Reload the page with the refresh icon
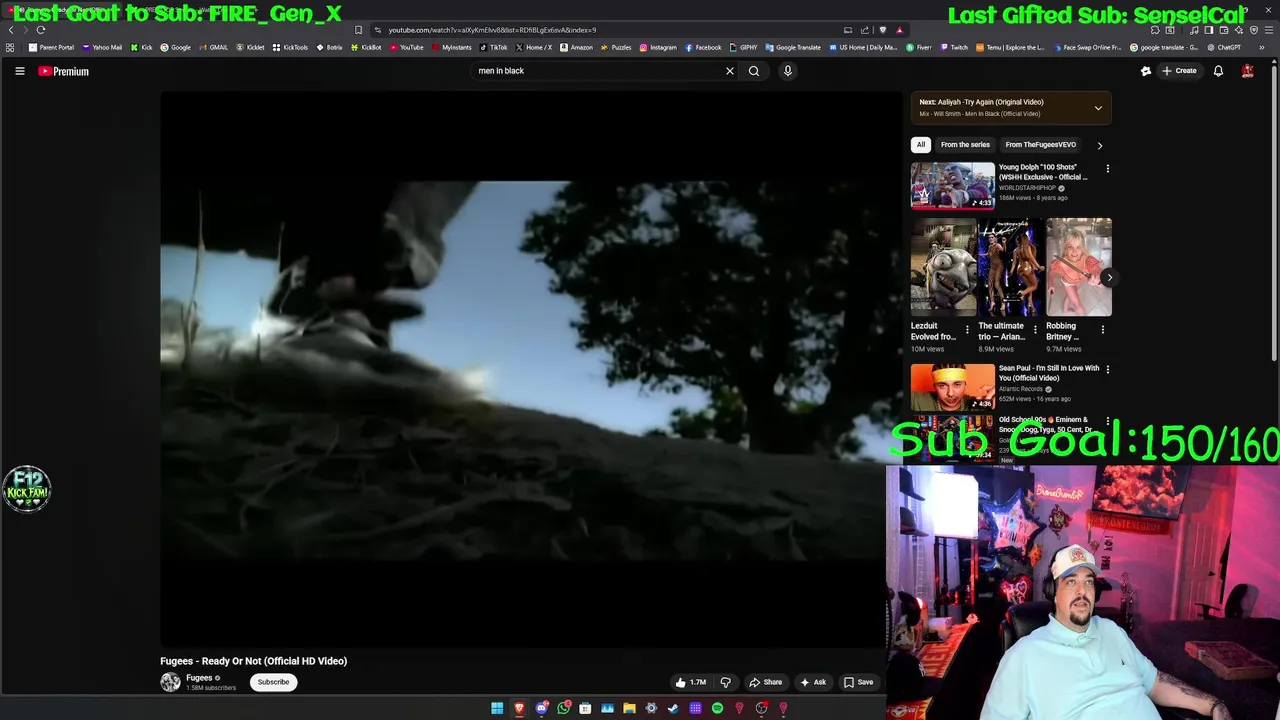Viewport: 1280px width, 720px height. coord(41,30)
